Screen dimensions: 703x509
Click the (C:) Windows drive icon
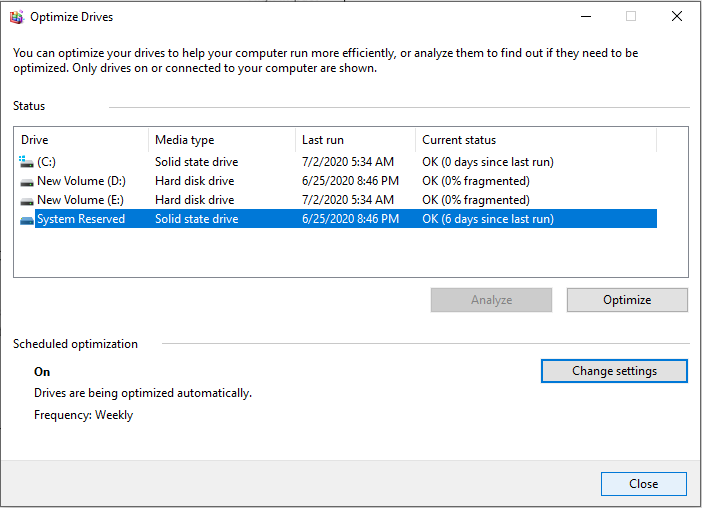(26, 161)
